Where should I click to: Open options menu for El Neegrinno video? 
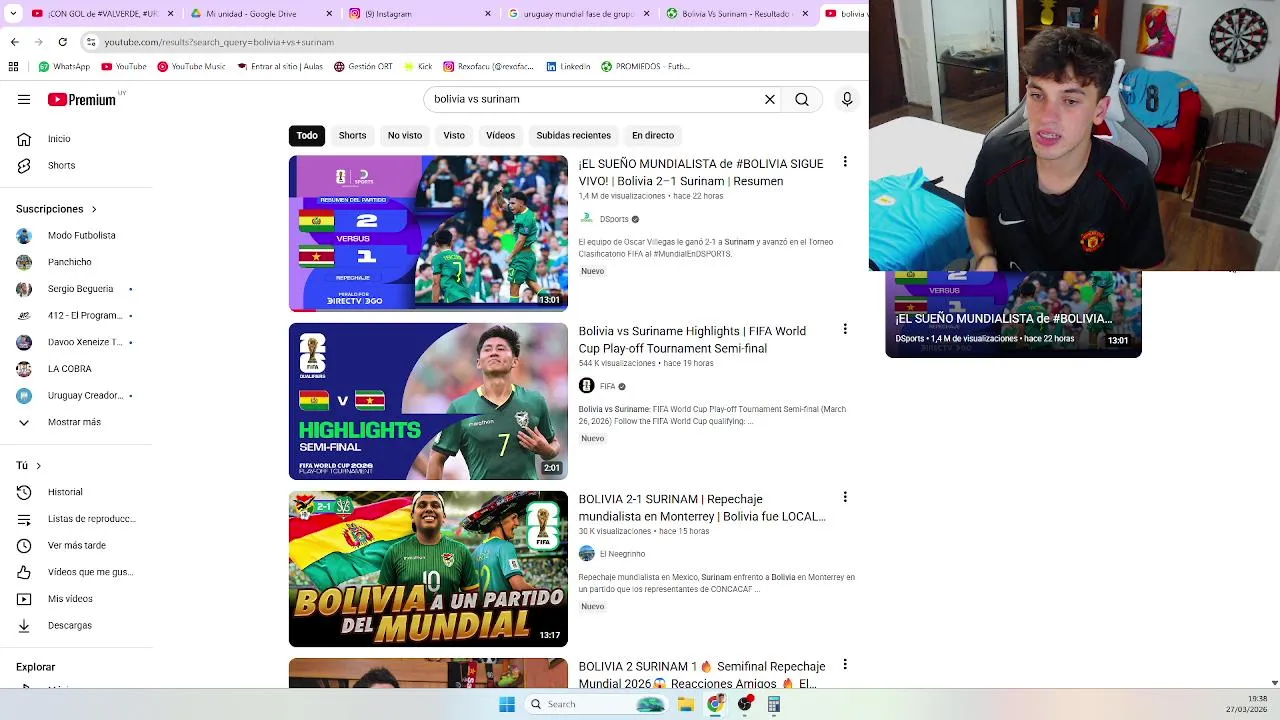(x=845, y=497)
